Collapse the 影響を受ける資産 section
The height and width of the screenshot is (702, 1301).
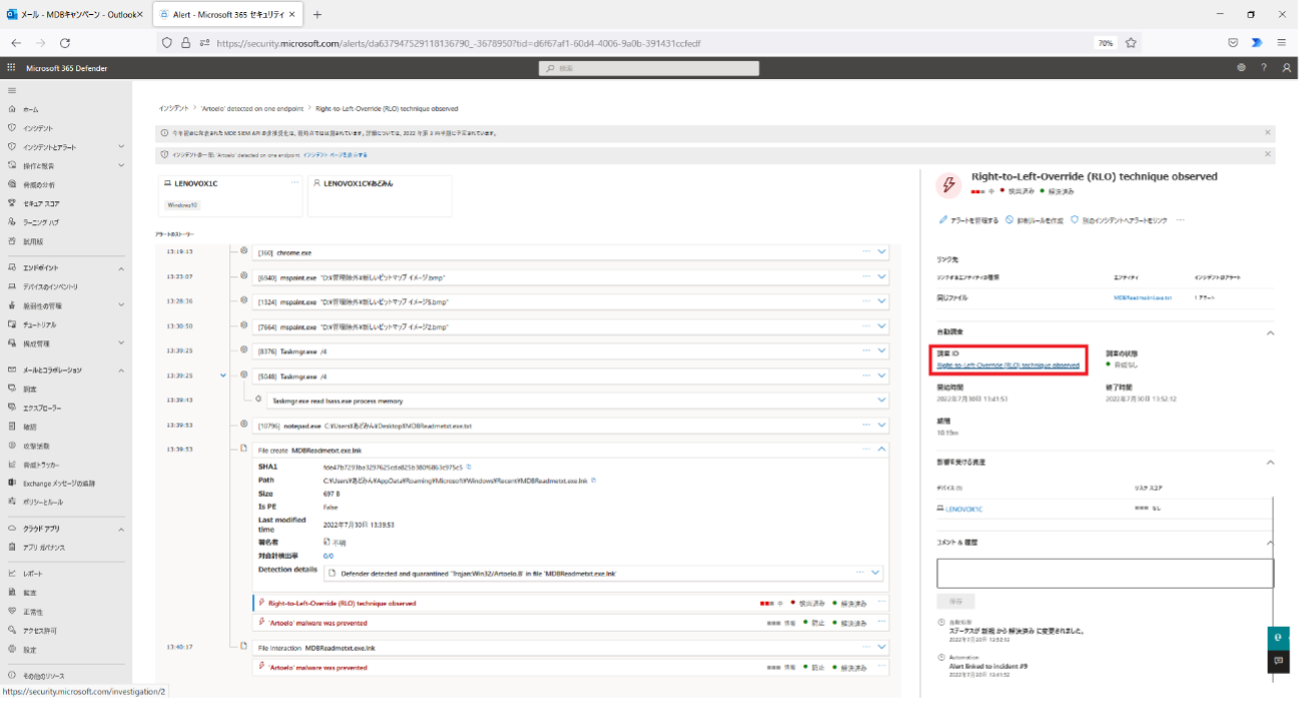1270,463
